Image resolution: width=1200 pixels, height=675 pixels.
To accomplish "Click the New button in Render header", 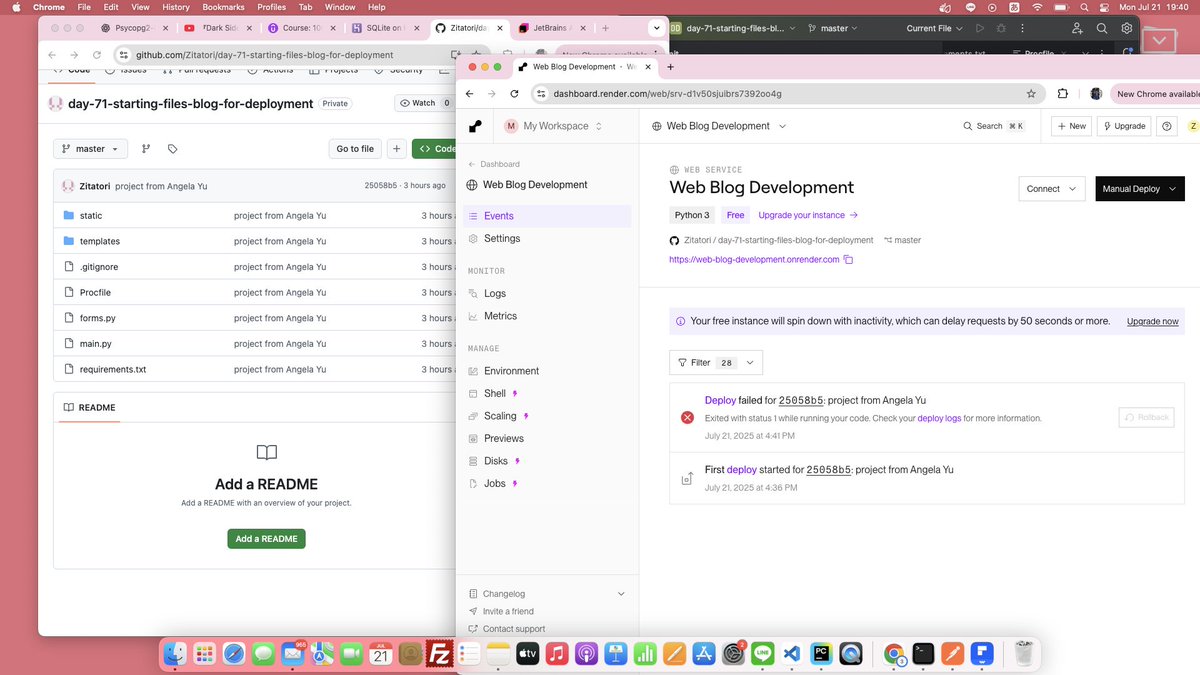I will [1071, 126].
